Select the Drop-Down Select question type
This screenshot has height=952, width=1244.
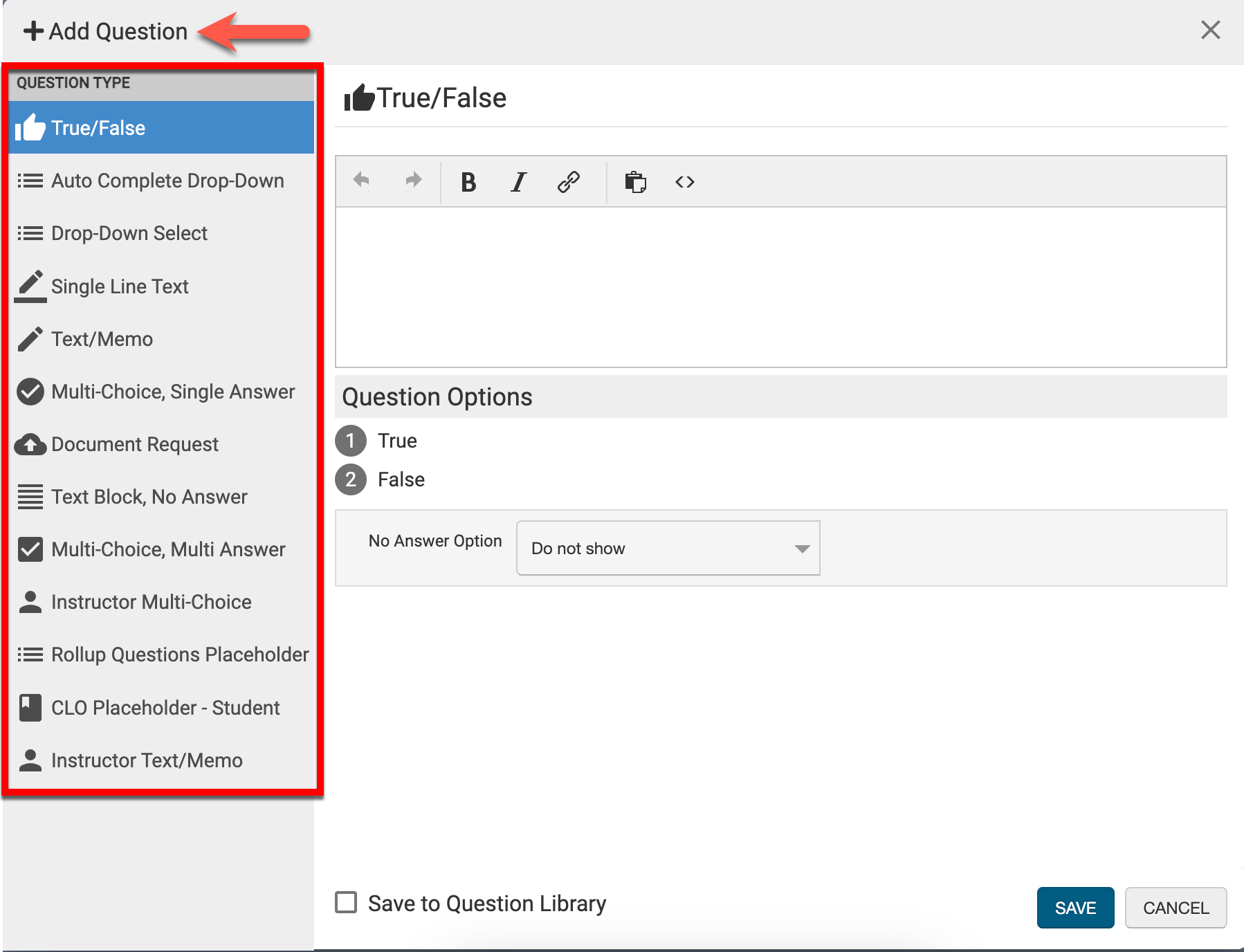click(129, 234)
